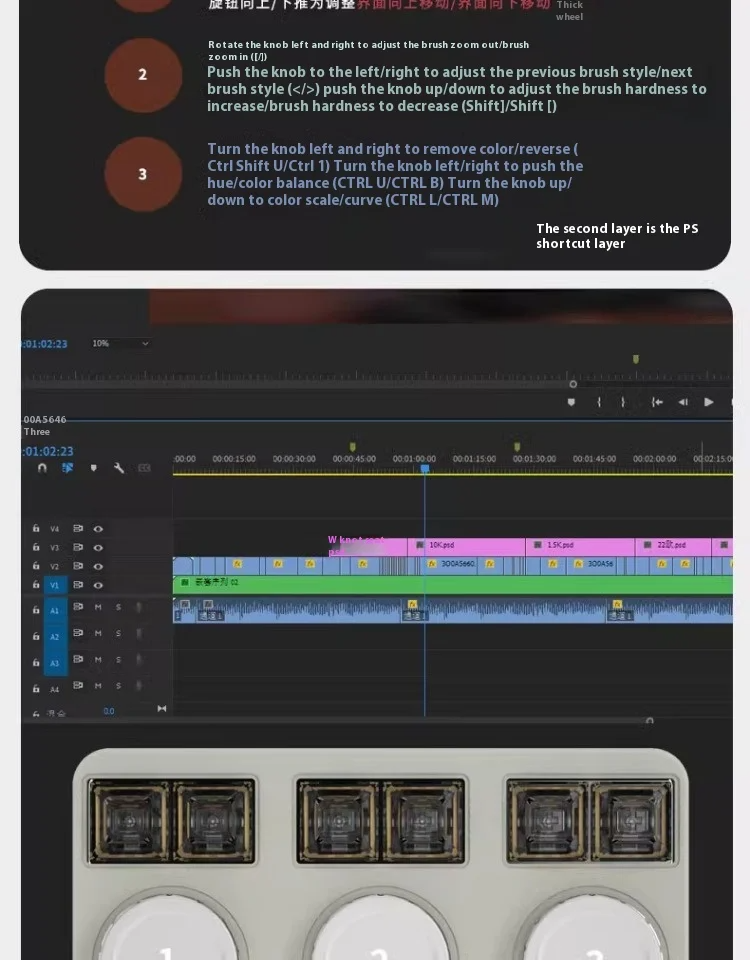Toggle Linked Selection icon in timeline

[x=67, y=468]
